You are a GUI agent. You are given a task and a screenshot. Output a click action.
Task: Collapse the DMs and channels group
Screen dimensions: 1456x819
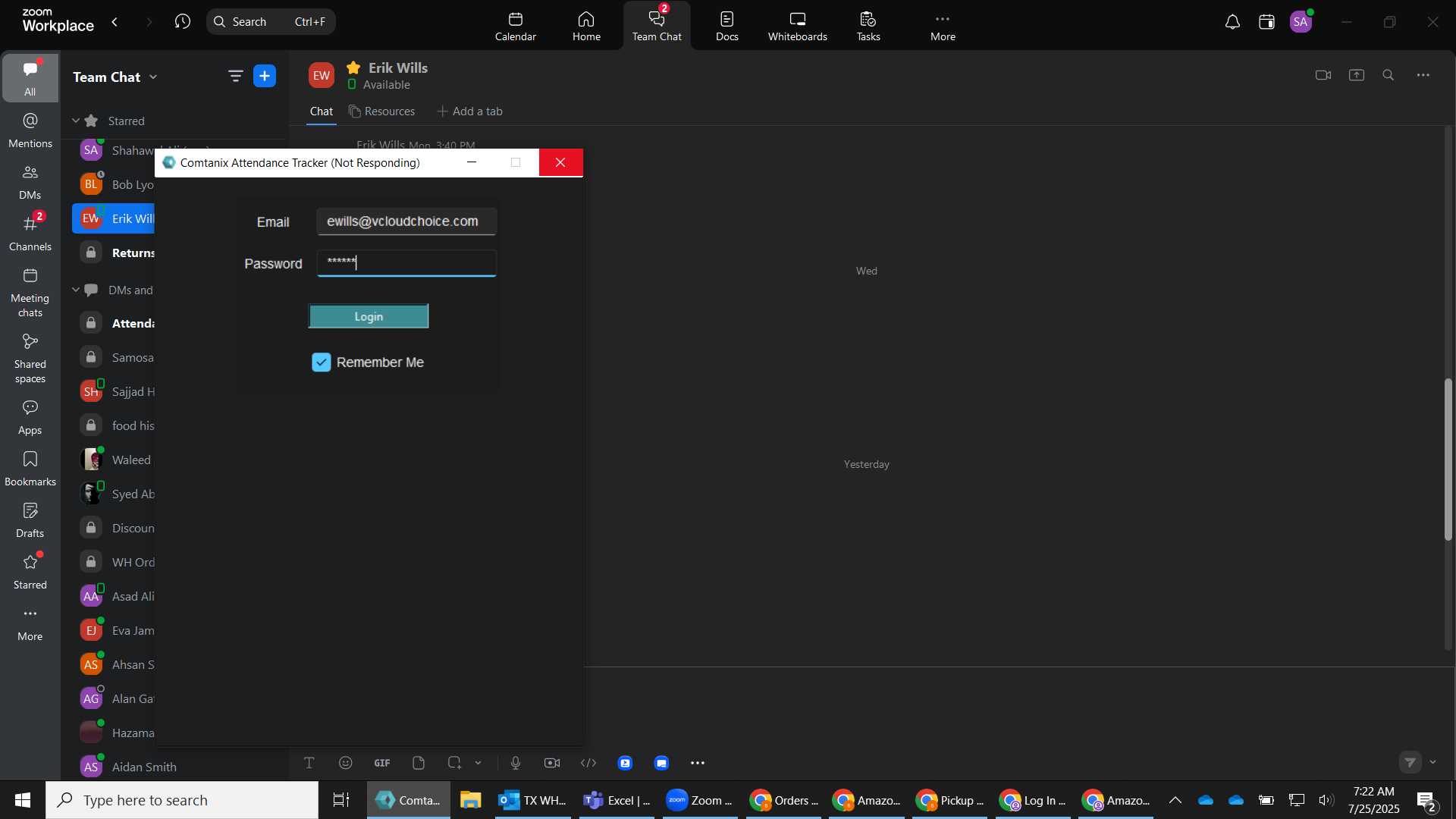coord(76,290)
